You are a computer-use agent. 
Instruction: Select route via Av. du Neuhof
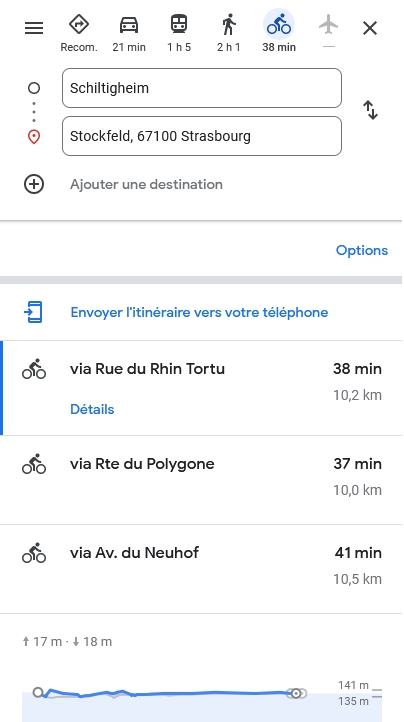(x=202, y=569)
